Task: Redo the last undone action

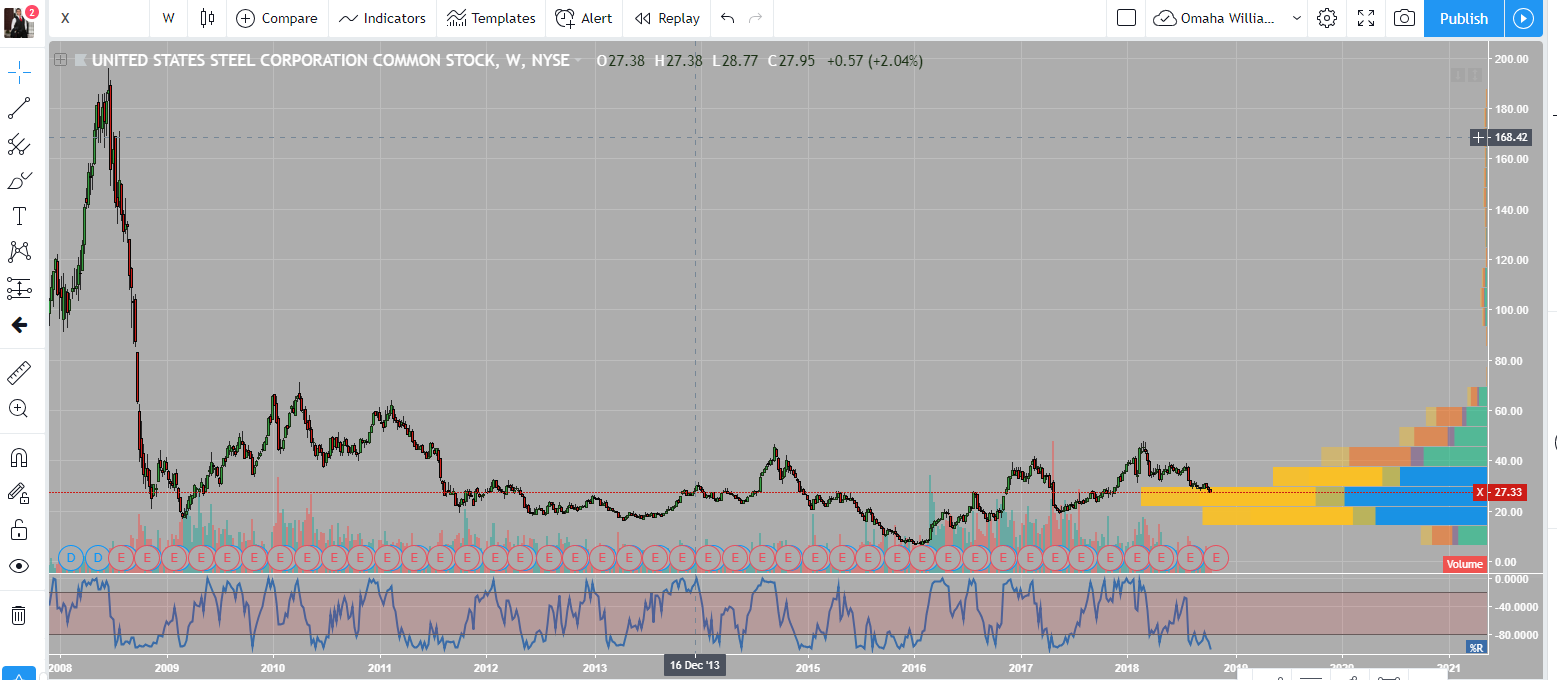Action: [756, 18]
